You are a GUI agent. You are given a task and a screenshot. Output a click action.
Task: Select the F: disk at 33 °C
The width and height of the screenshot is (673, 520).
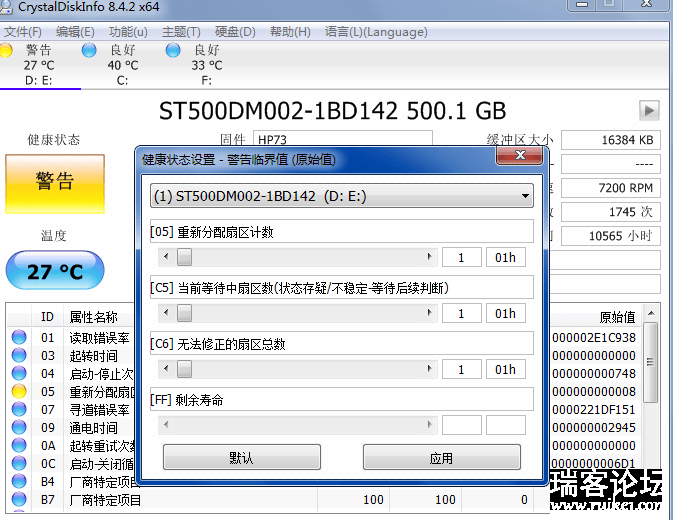pos(207,65)
